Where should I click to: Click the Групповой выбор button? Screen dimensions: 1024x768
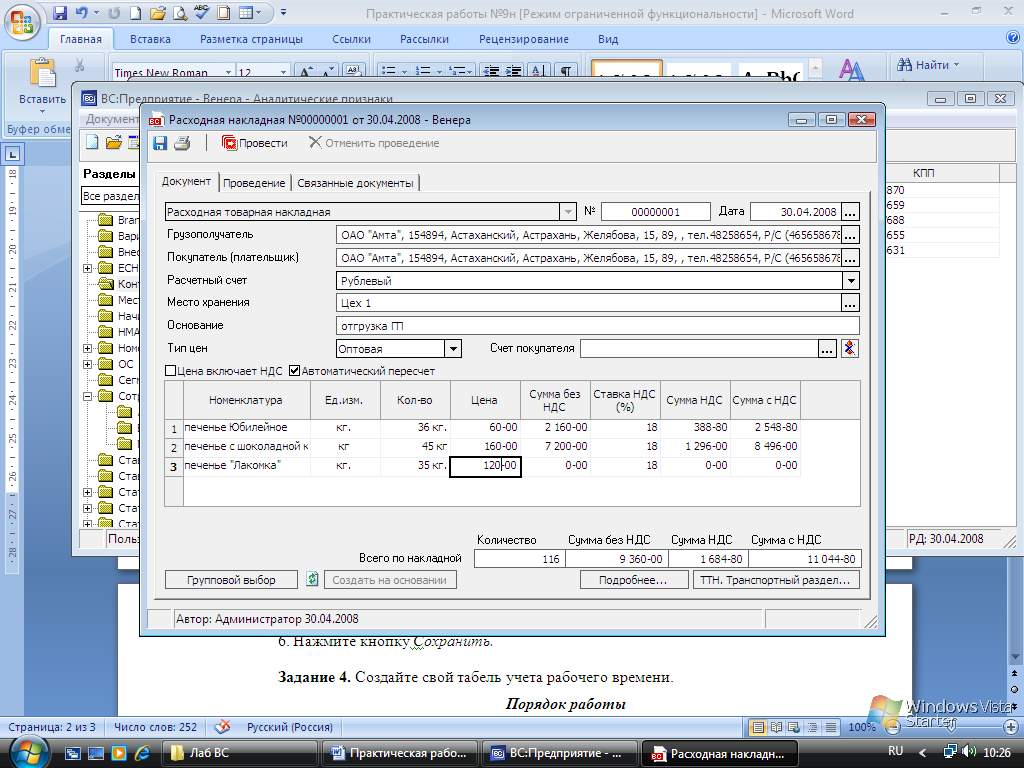tap(231, 579)
